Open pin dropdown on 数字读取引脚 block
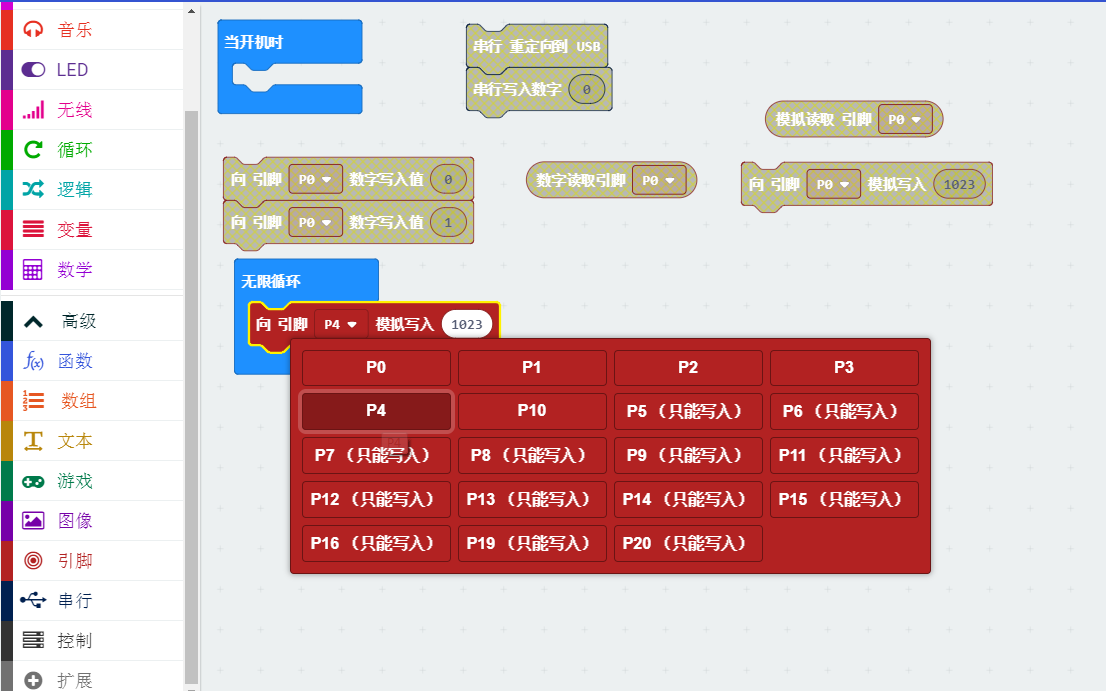Viewport: 1106px width, 691px height. coord(659,181)
